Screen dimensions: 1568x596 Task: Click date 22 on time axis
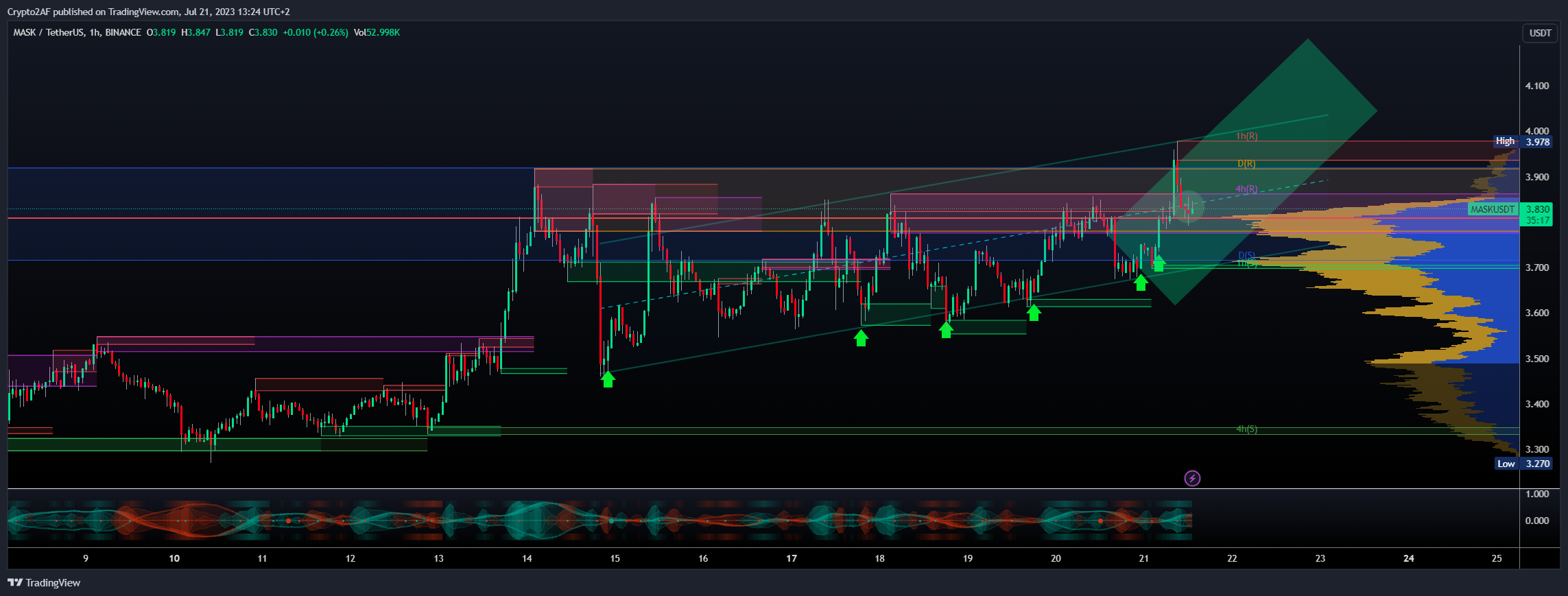[x=1232, y=558]
